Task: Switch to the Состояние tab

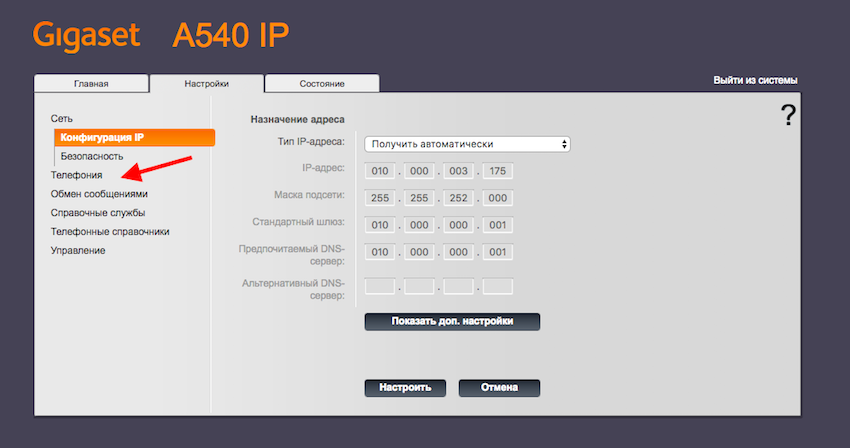Action: (321, 84)
